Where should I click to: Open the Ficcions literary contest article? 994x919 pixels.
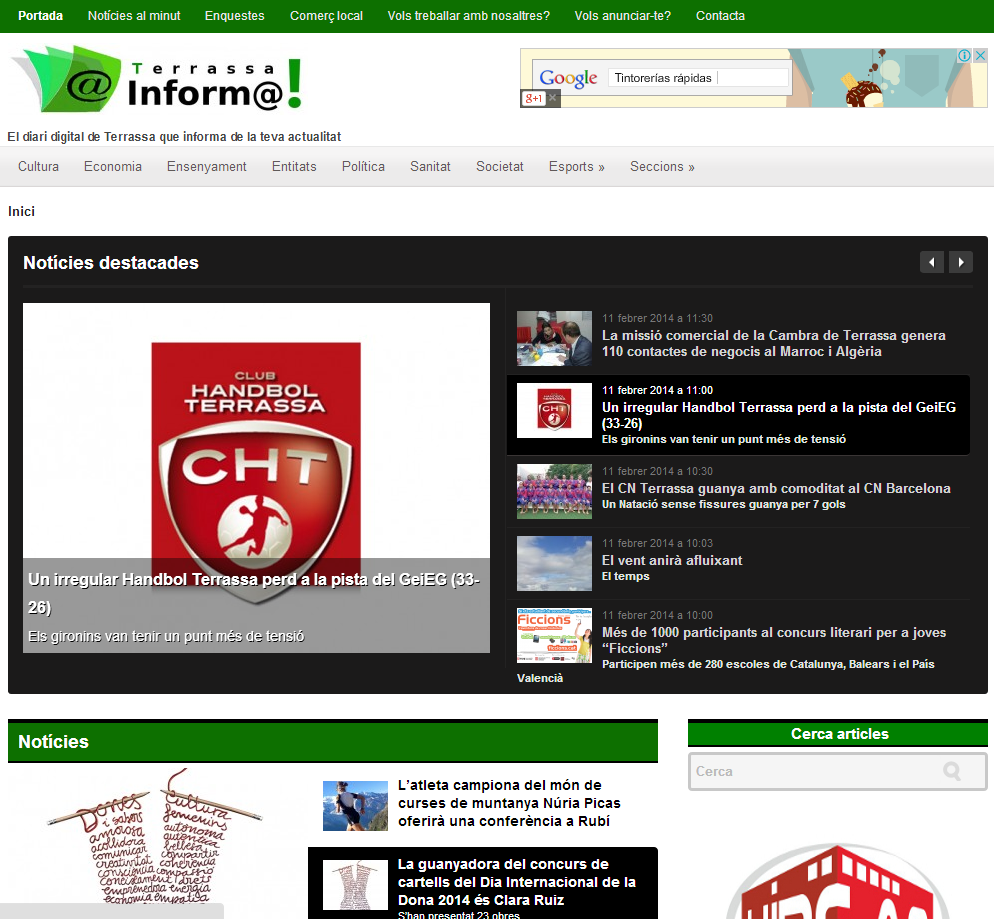(x=774, y=640)
